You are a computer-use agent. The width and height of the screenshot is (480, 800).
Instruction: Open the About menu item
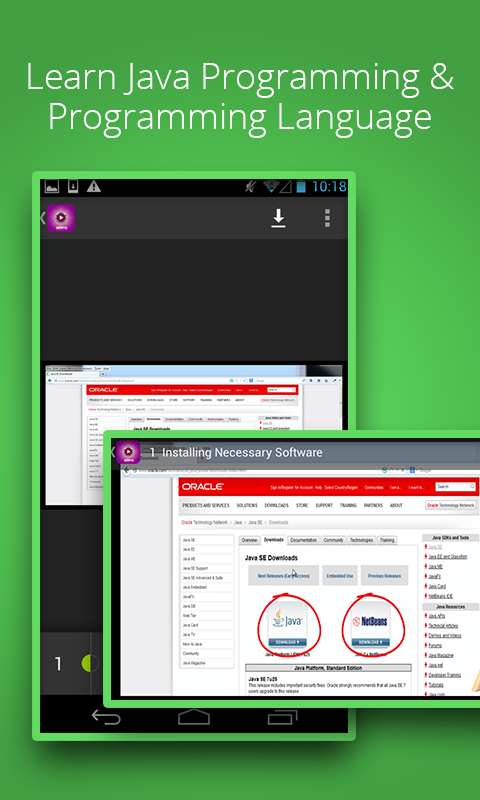(x=396, y=505)
